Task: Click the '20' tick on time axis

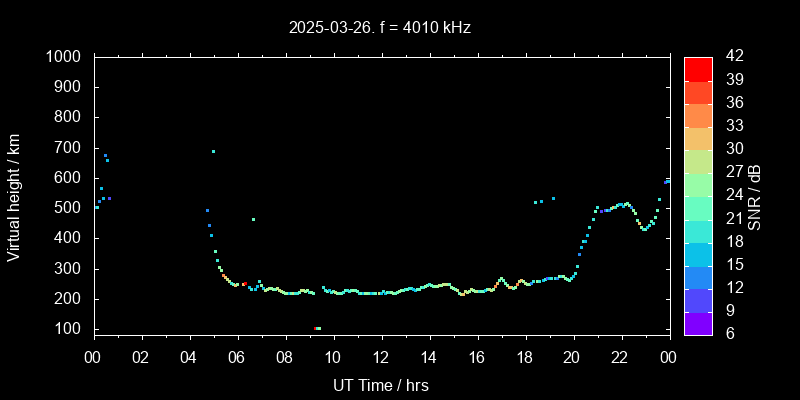Action: coord(572,358)
